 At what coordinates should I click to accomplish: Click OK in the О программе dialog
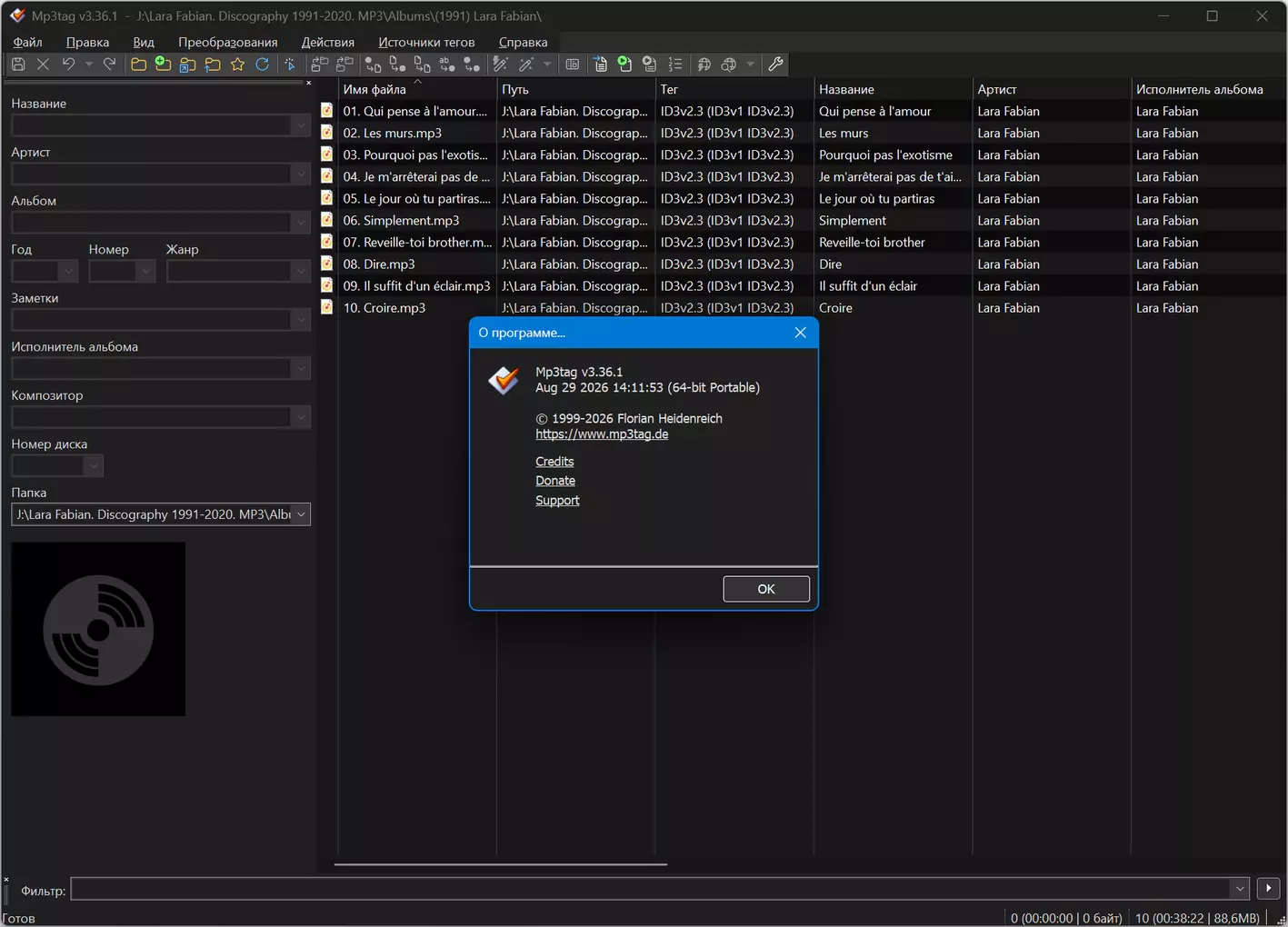tap(766, 589)
